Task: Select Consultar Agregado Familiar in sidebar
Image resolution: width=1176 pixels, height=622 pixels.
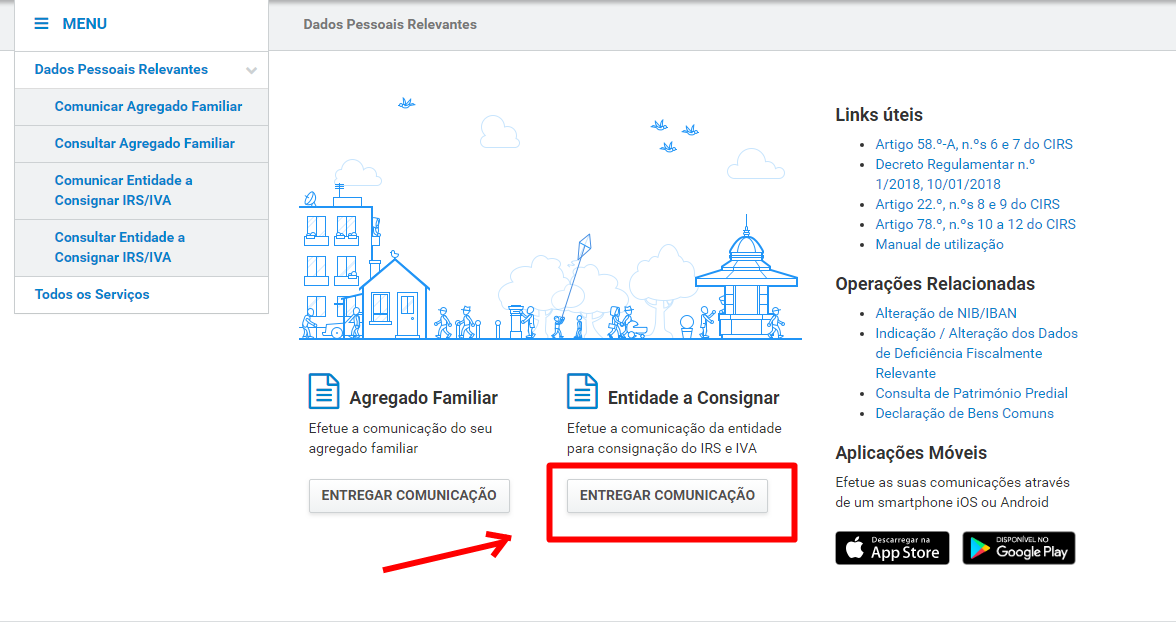Action: 144,144
